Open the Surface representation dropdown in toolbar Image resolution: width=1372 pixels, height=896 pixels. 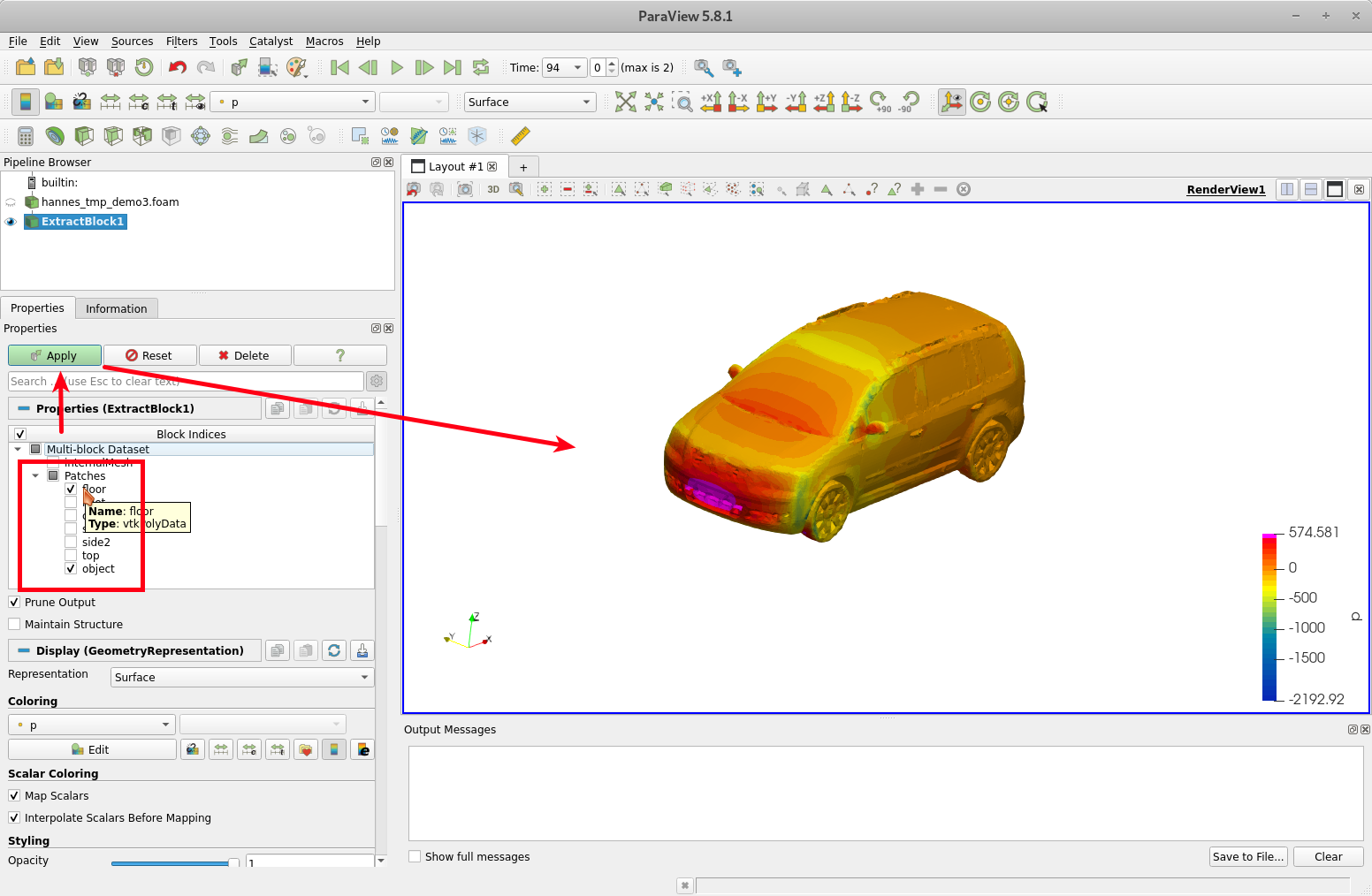click(530, 102)
